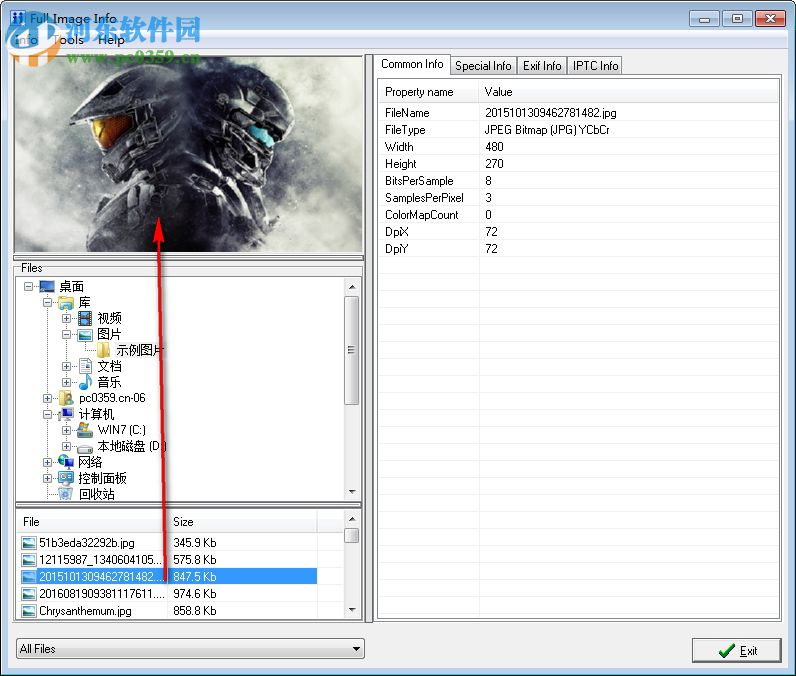Open the All Files filter dropdown
The image size is (796, 676).
(x=190, y=649)
